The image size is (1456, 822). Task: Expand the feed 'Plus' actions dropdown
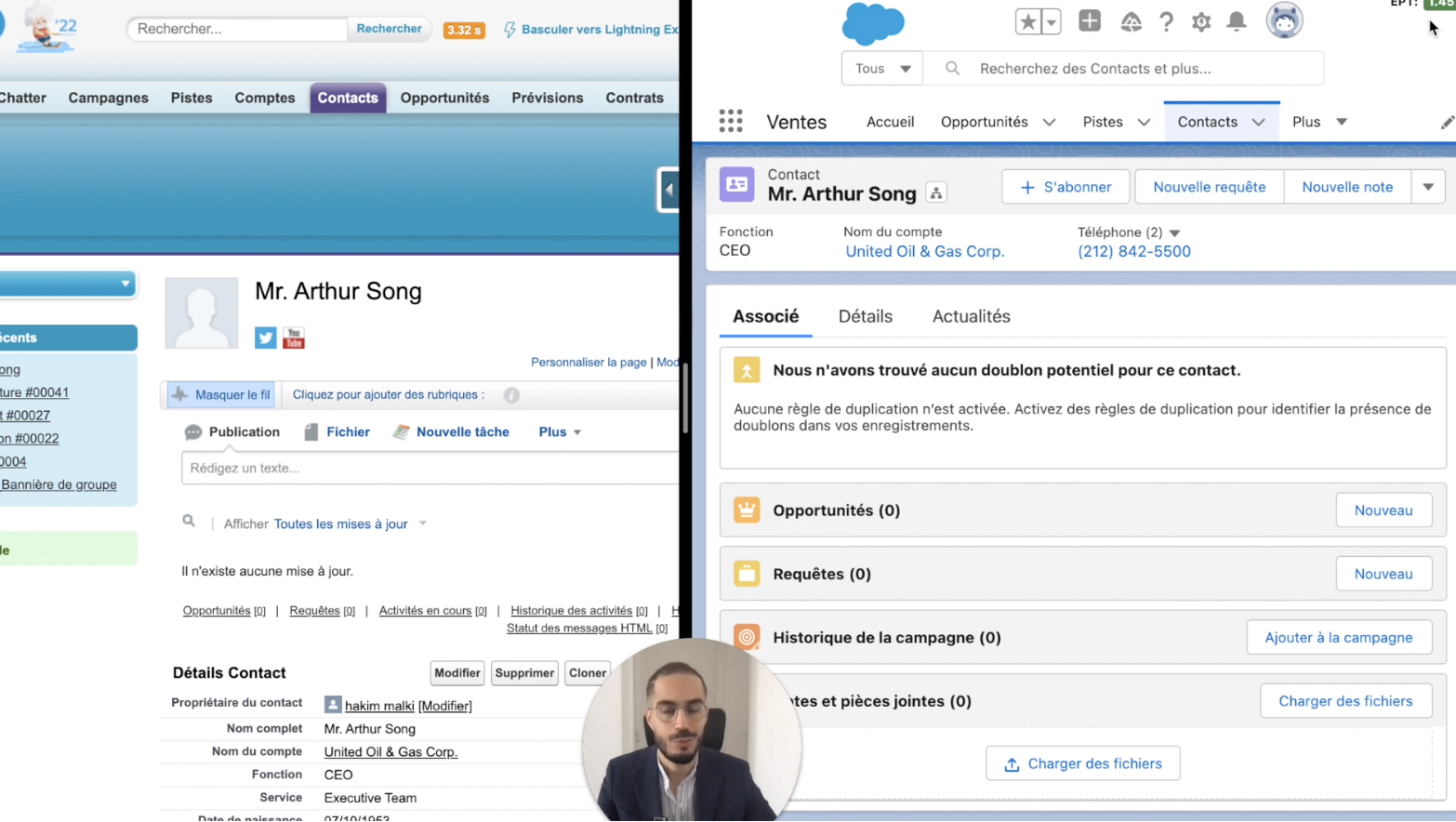click(560, 432)
